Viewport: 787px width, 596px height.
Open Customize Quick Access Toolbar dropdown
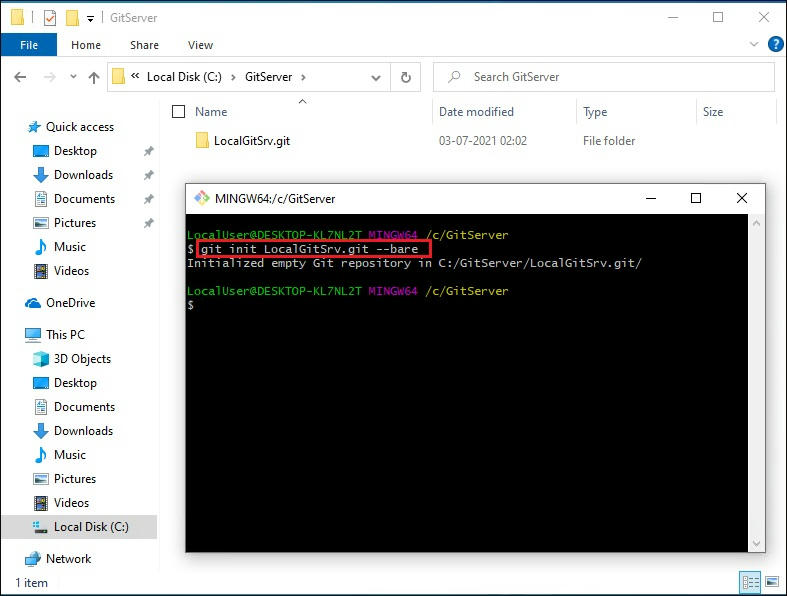point(90,19)
